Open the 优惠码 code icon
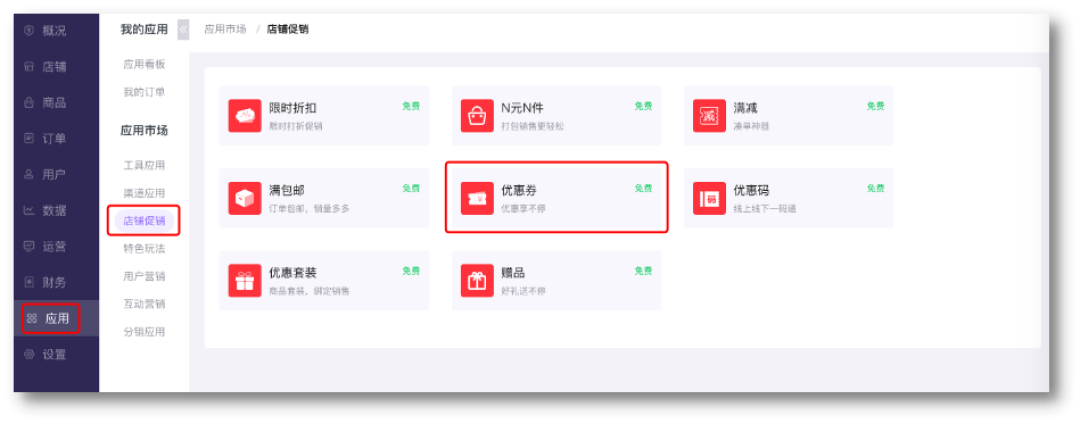1080x424 pixels. pyautogui.click(x=709, y=198)
